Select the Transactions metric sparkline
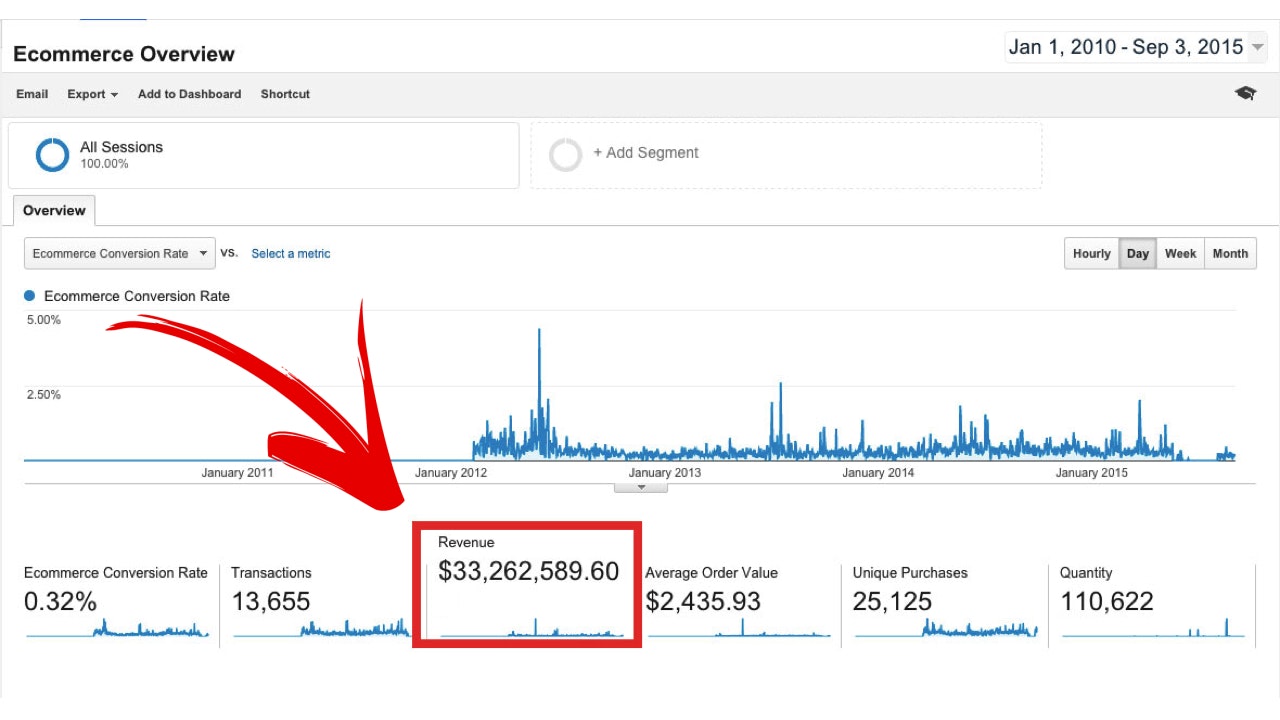 pos(320,630)
